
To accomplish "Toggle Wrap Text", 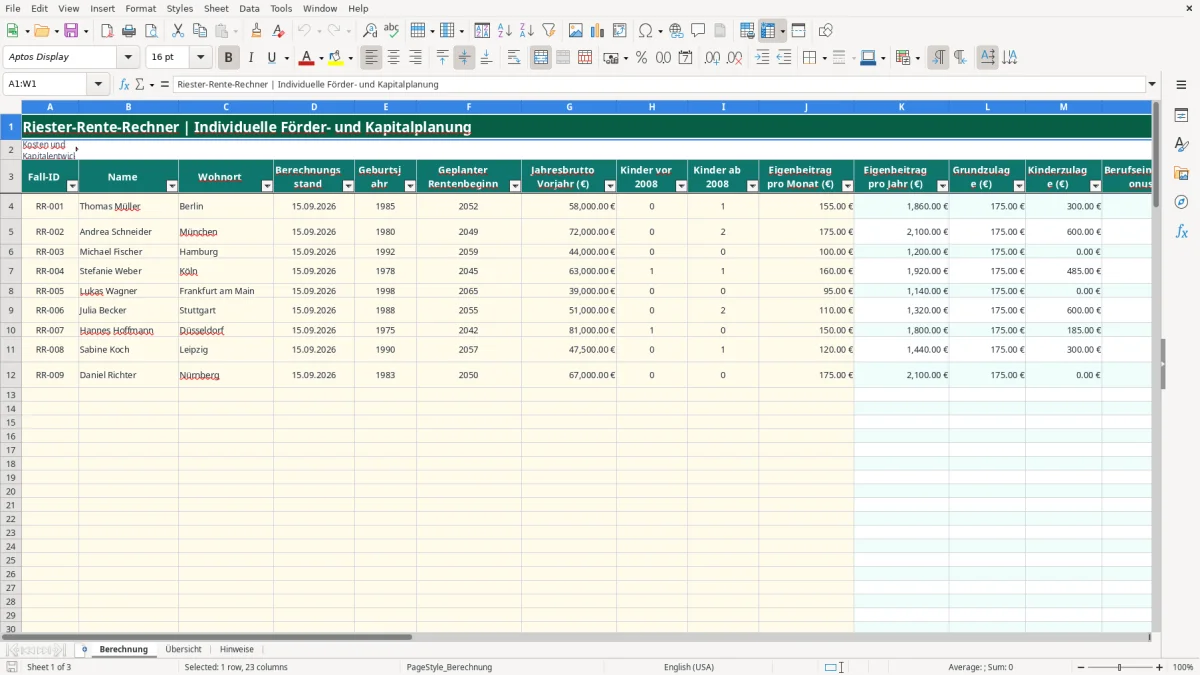I will pos(514,58).
